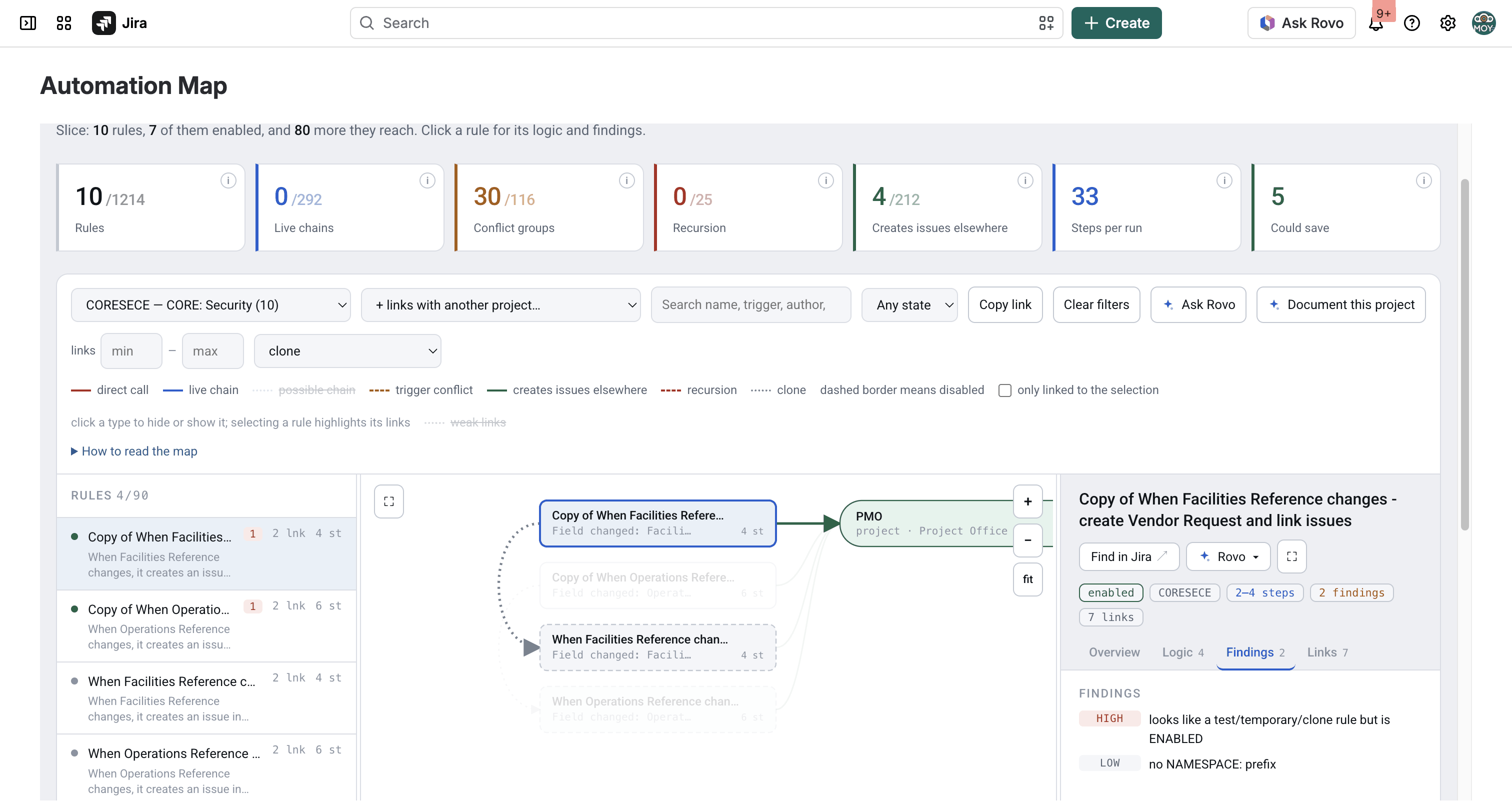
Task: Open the help question mark icon
Action: [1411, 23]
